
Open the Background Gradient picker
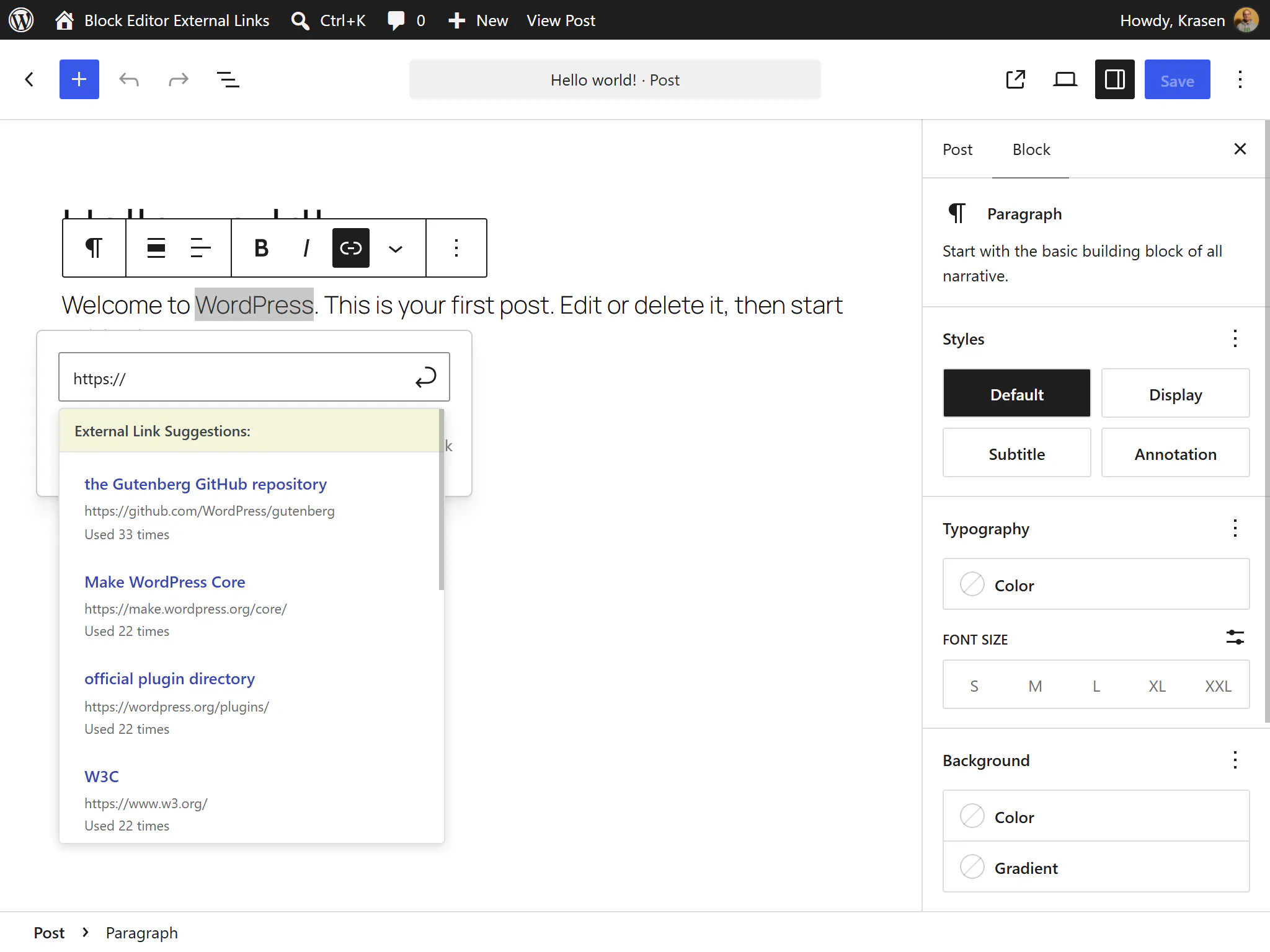(x=1096, y=867)
